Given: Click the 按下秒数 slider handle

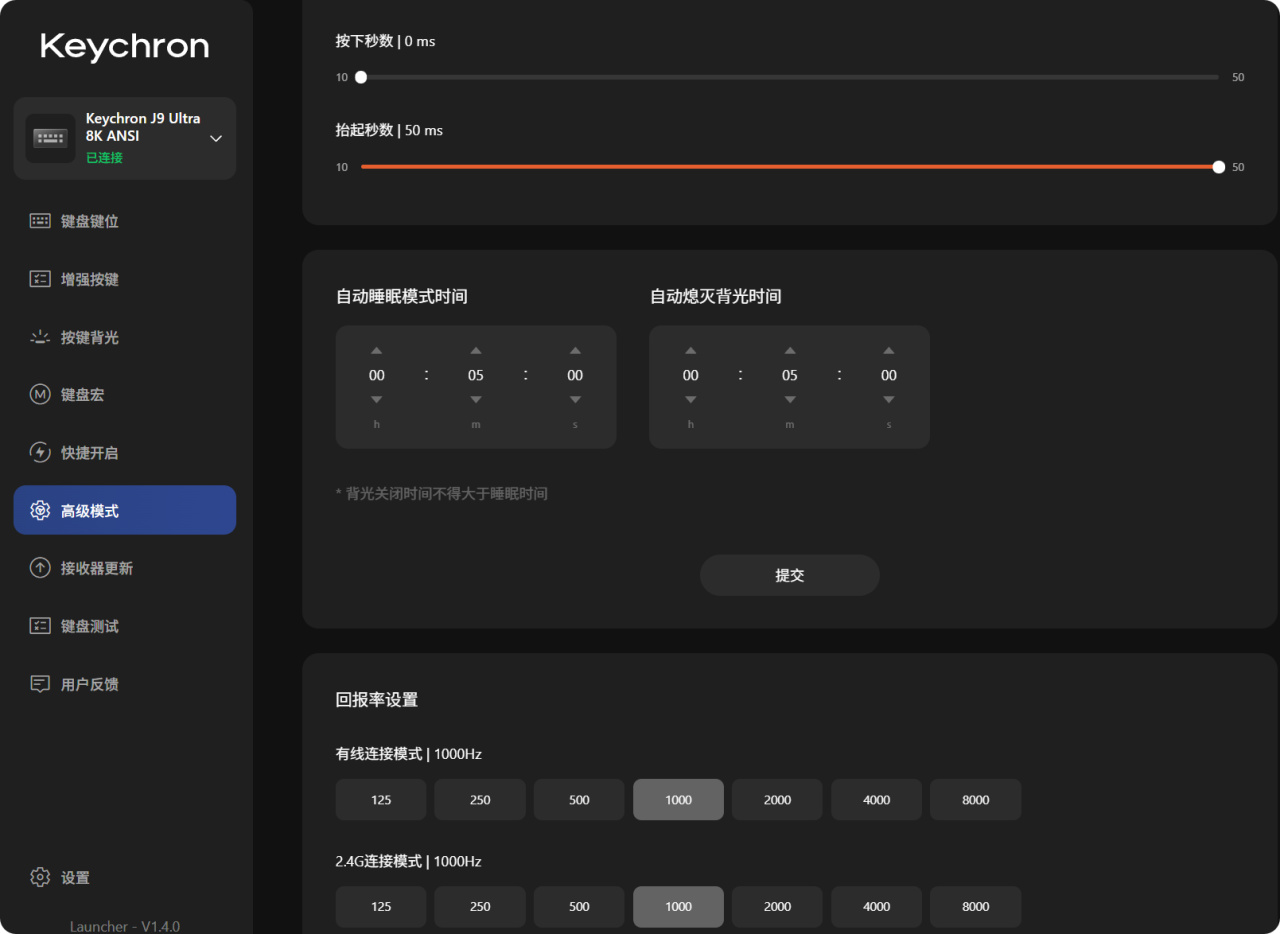Looking at the screenshot, I should click(x=361, y=77).
